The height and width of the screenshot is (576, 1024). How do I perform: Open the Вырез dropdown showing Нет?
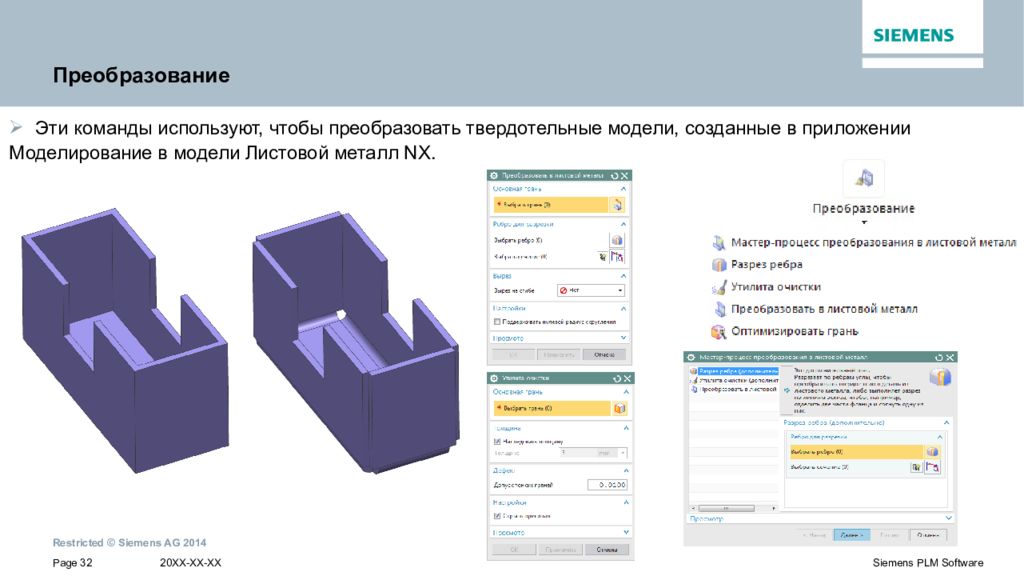(591, 291)
